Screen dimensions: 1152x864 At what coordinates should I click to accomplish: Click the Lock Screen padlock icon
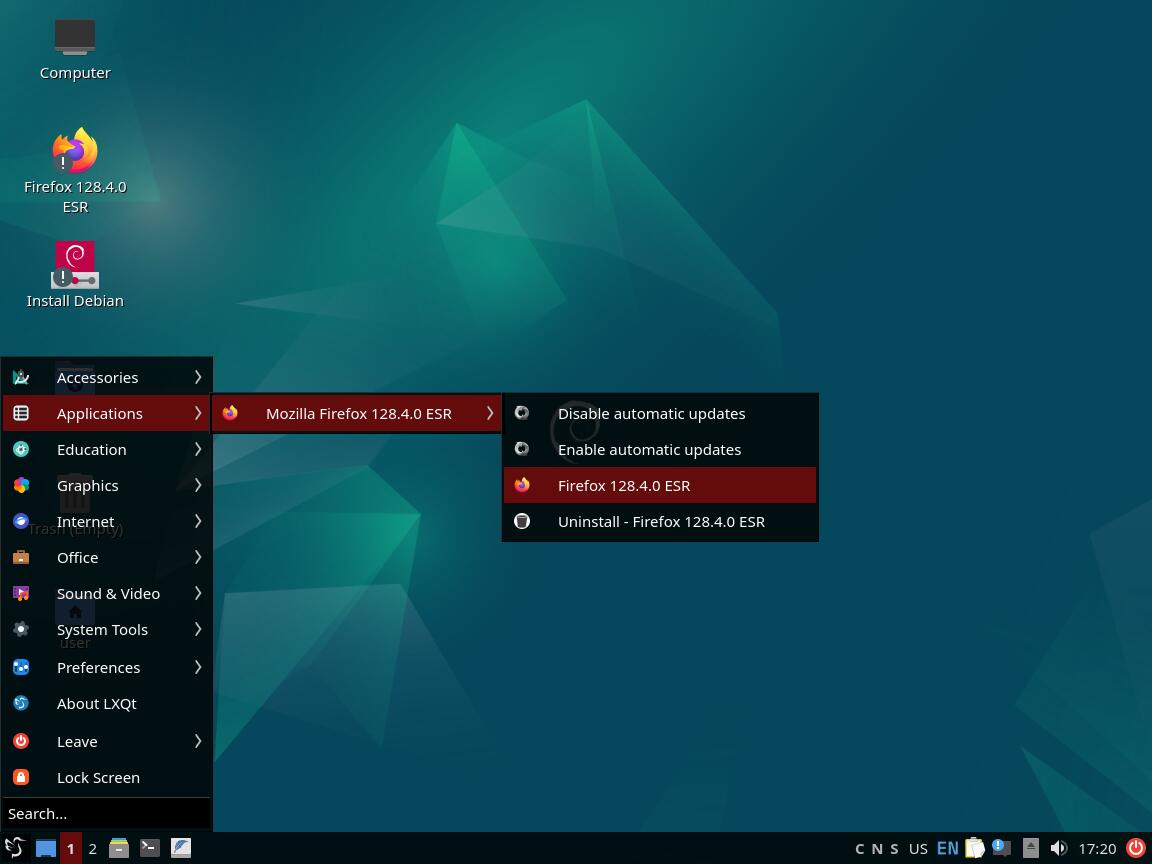click(21, 777)
